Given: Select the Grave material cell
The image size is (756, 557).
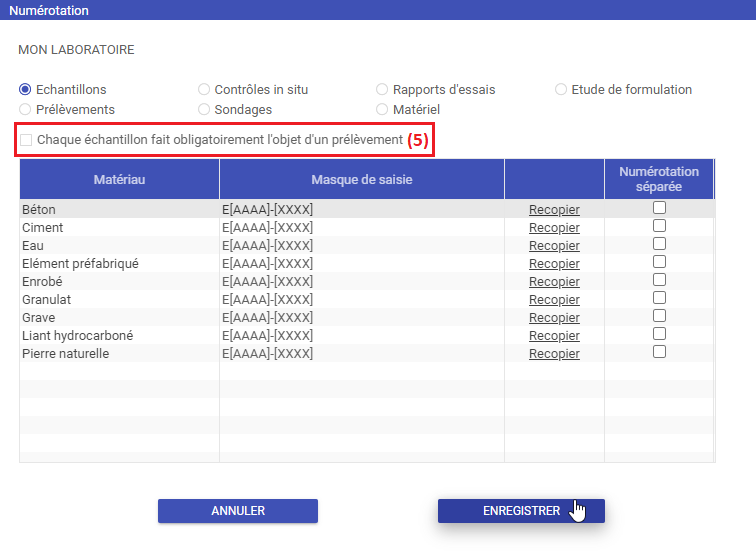Looking at the screenshot, I should coord(119,318).
